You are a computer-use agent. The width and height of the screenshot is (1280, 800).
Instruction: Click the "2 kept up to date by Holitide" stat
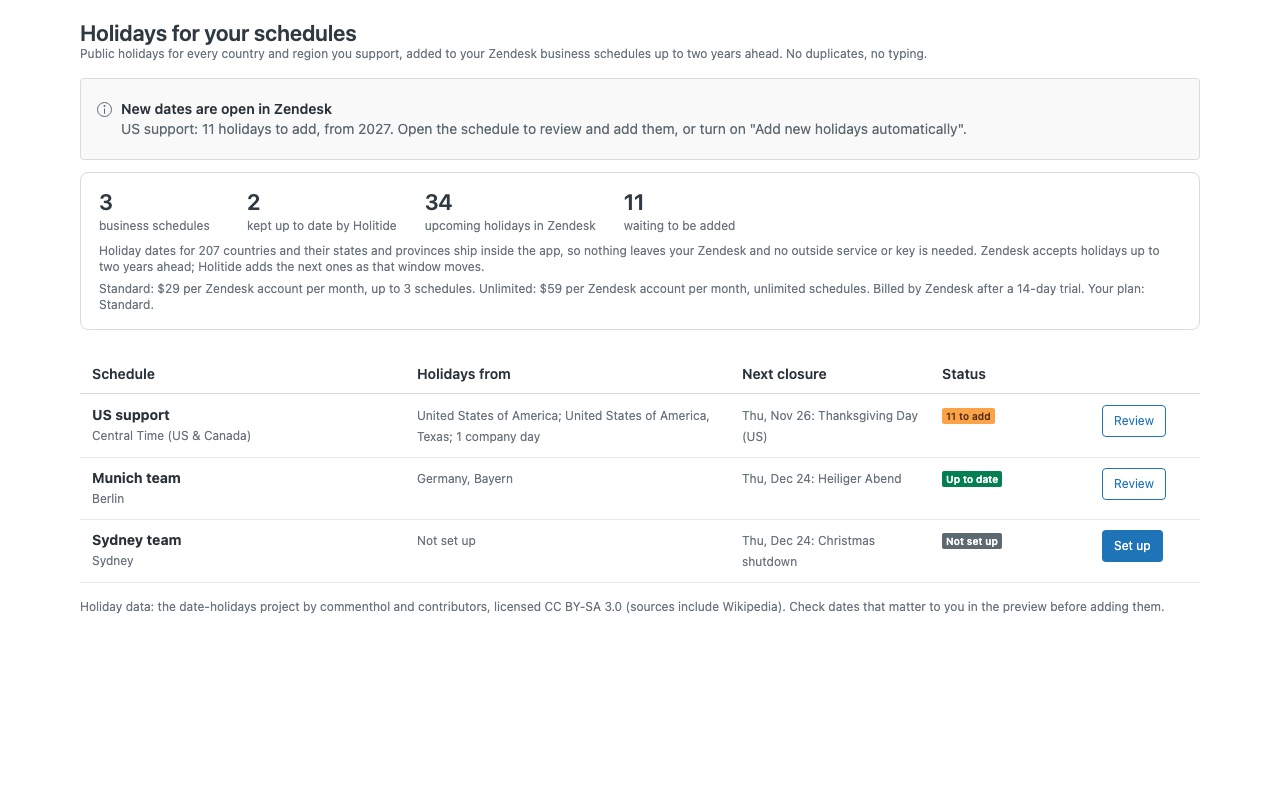322,212
